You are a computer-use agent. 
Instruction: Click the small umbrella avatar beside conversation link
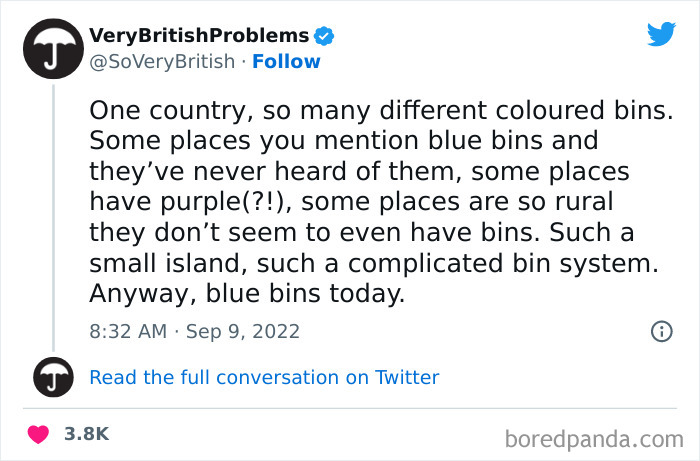click(54, 377)
